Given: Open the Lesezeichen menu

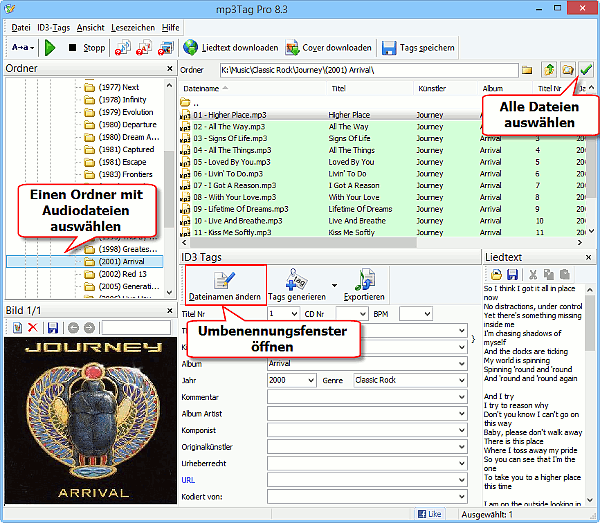Looking at the screenshot, I should (x=133, y=28).
